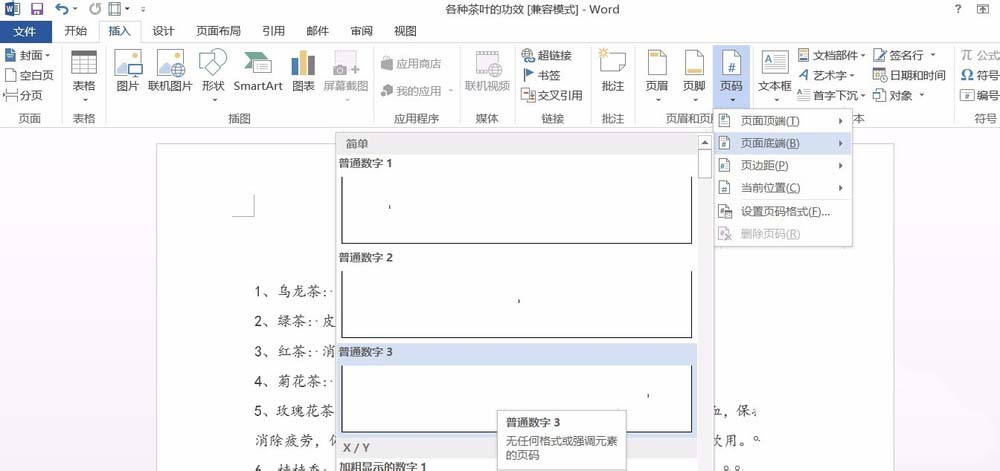The width and height of the screenshot is (1000, 471).
Task: Click the 屏幕截图 screenshot button
Action: (346, 76)
